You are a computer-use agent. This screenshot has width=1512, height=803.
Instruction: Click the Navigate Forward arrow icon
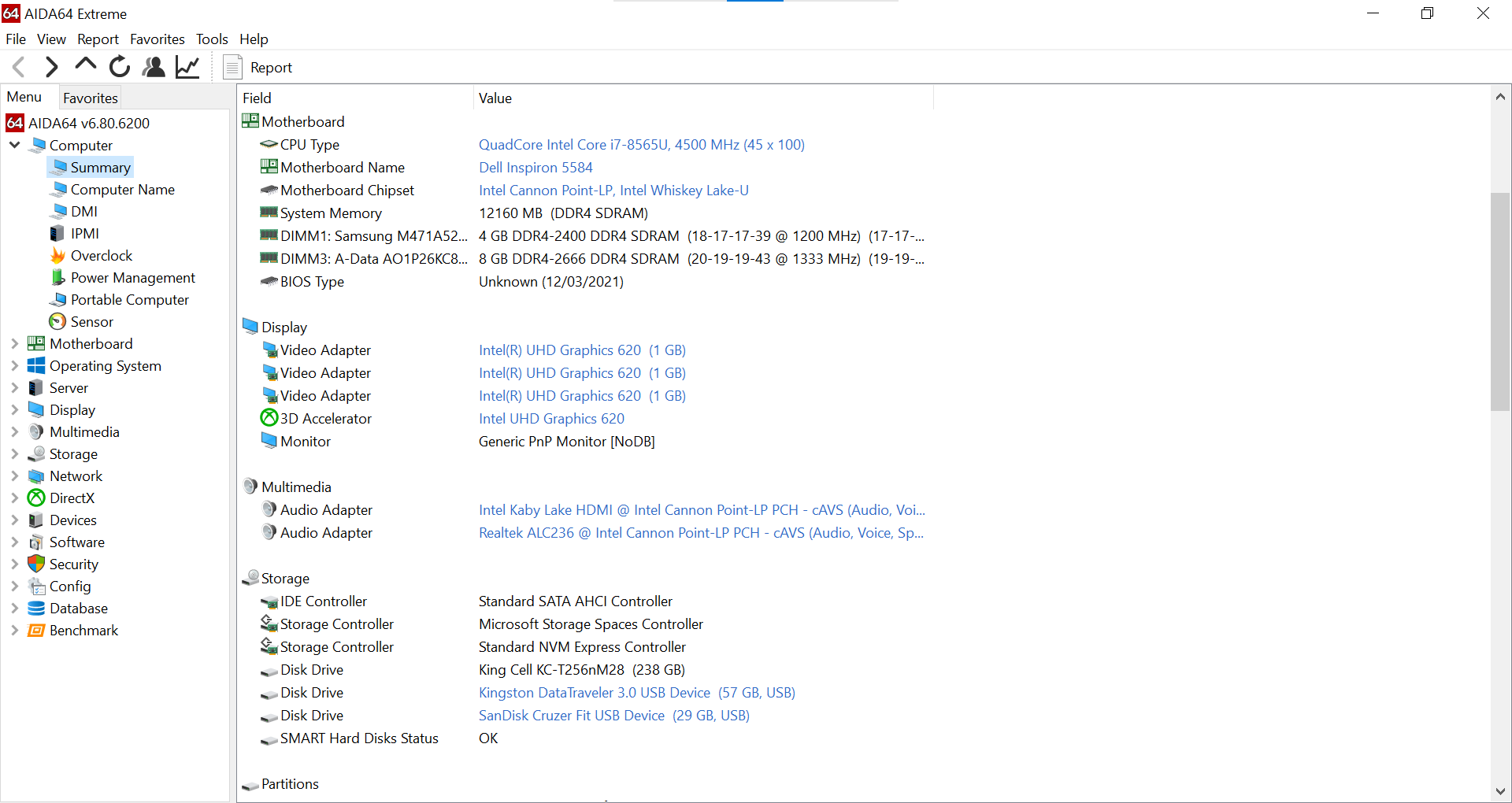coord(52,67)
